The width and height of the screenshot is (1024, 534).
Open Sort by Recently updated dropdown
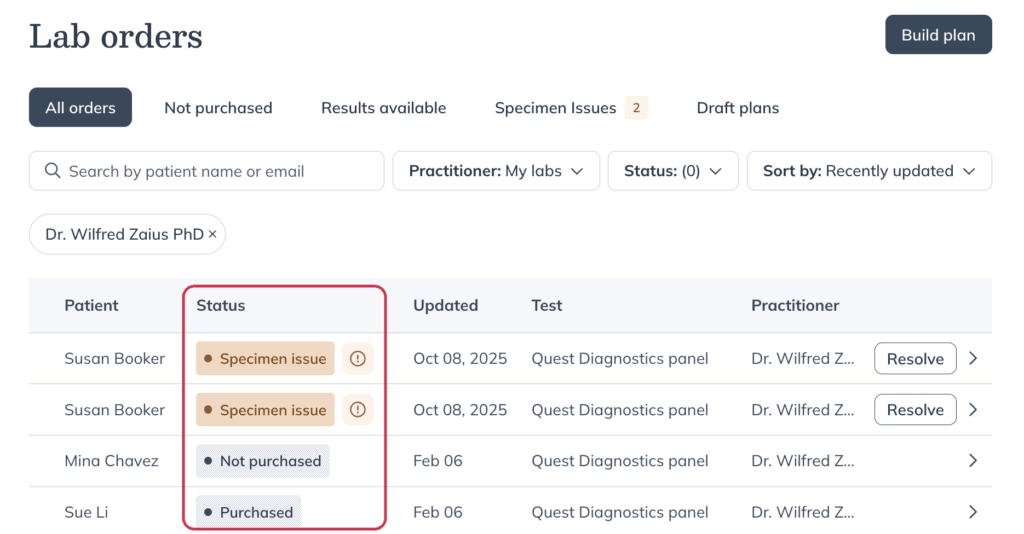coord(869,171)
